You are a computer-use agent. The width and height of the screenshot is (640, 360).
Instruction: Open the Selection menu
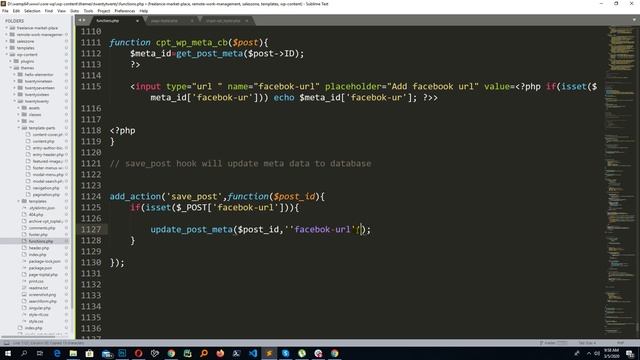click(x=32, y=11)
